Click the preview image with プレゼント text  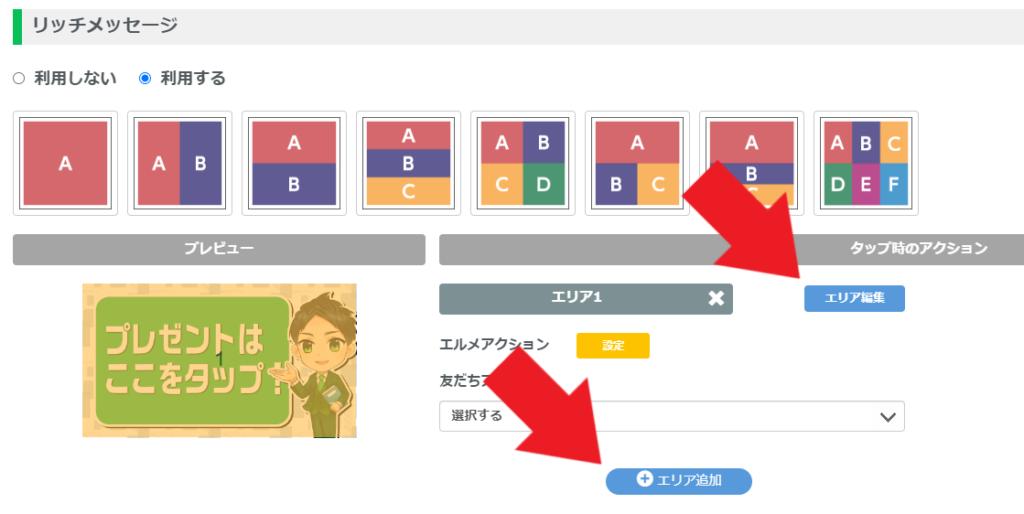tap(219, 360)
